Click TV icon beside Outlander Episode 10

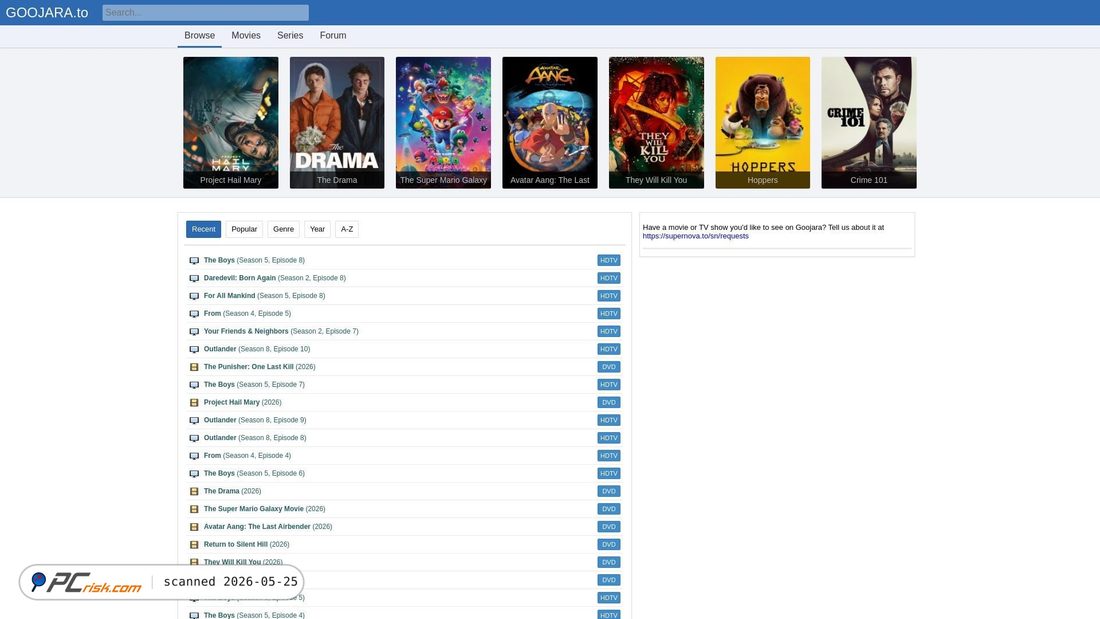click(194, 350)
